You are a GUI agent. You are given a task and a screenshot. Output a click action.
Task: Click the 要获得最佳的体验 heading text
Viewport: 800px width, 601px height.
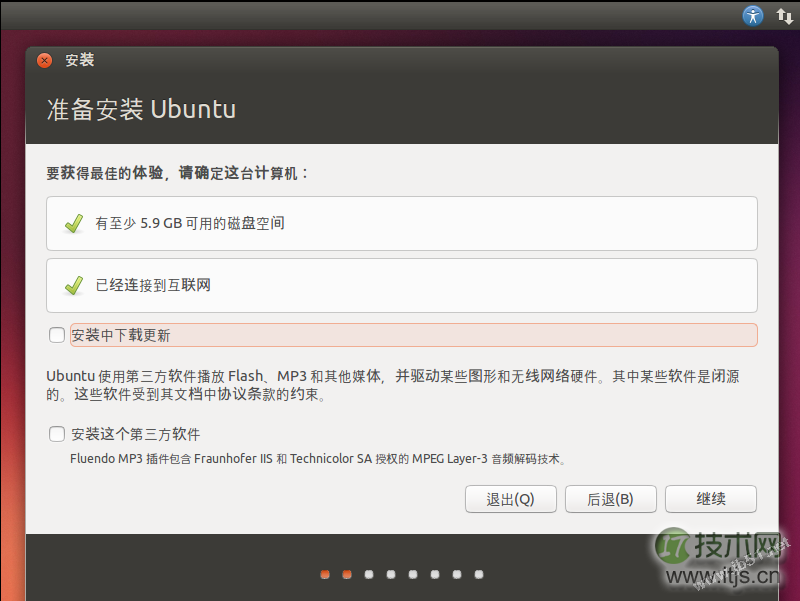coord(178,173)
